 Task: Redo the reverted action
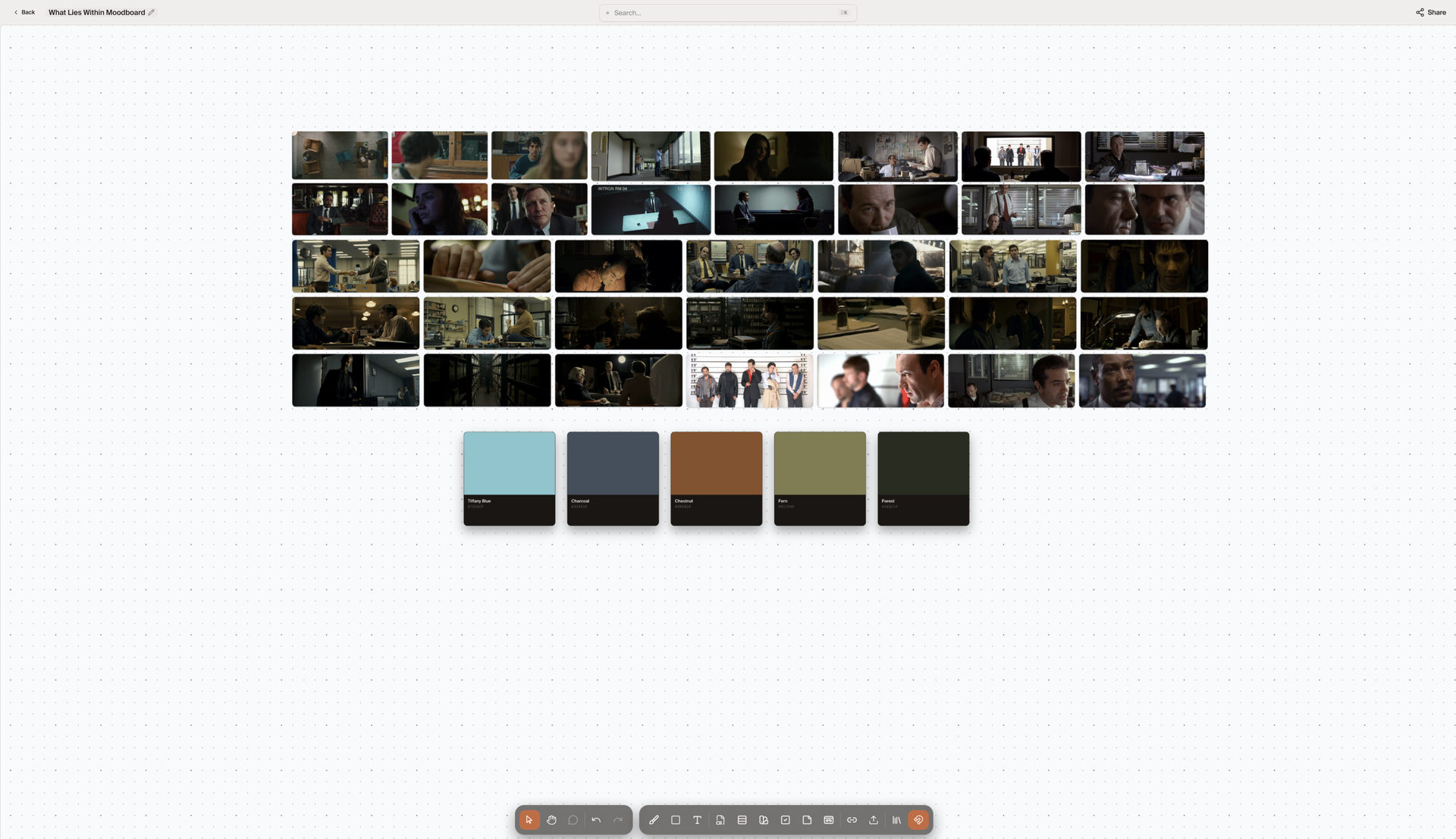(618, 820)
